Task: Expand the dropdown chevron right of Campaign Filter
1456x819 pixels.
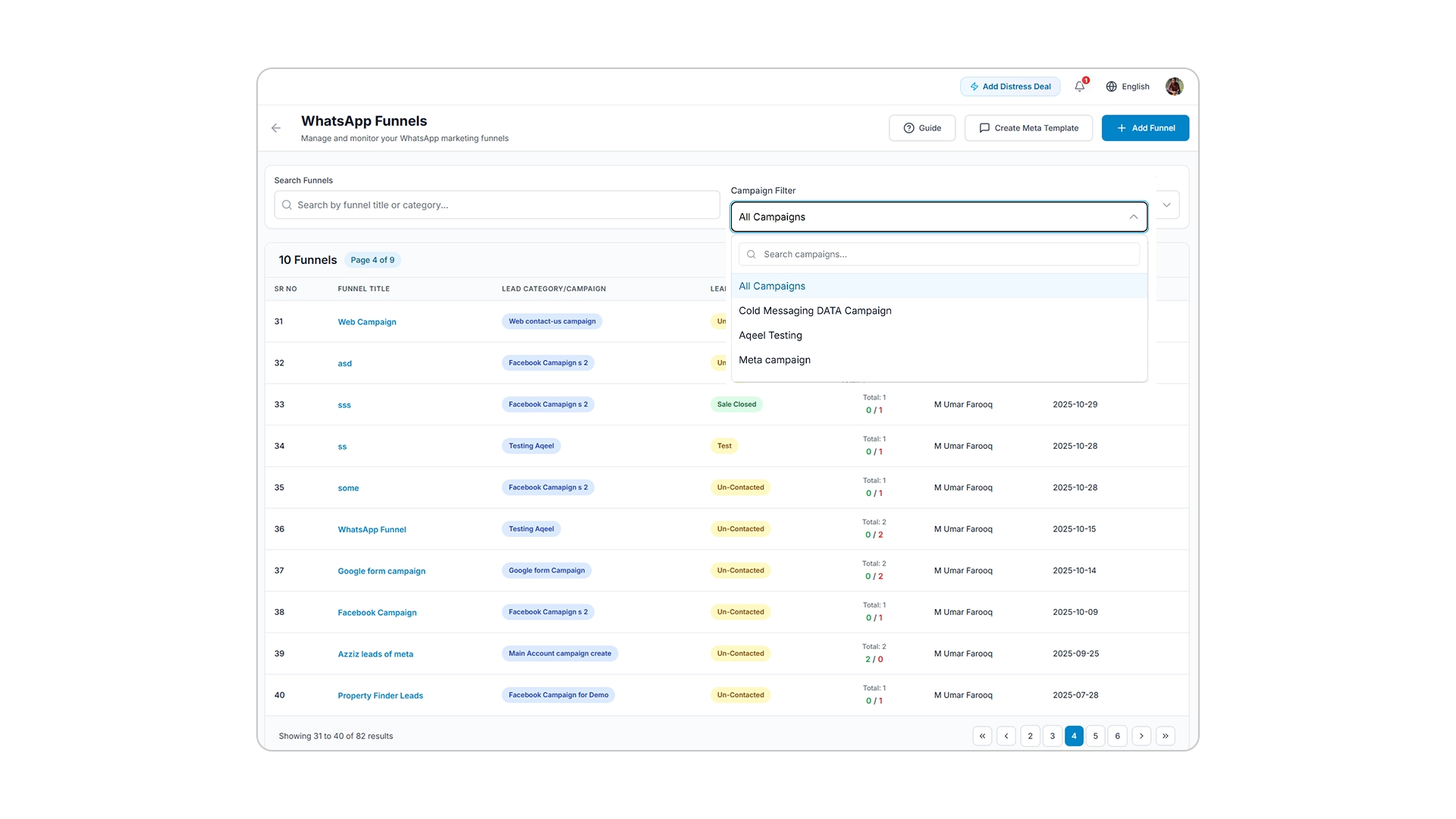Action: pyautogui.click(x=1166, y=205)
